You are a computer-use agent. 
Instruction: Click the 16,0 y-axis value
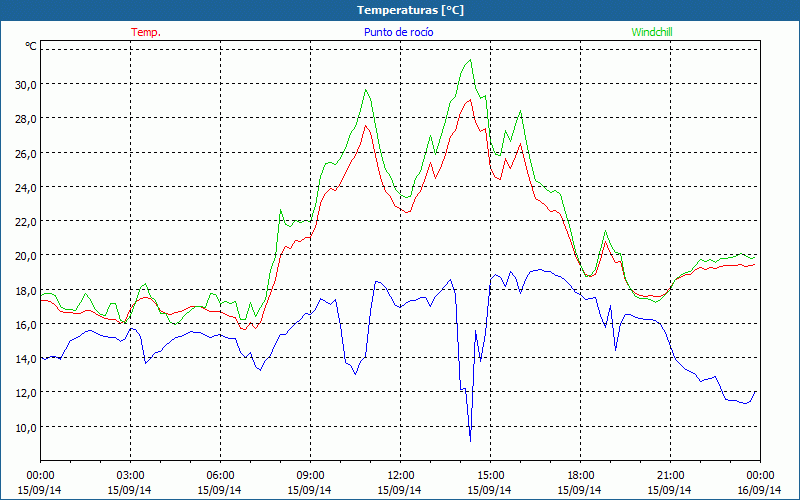click(x=26, y=324)
